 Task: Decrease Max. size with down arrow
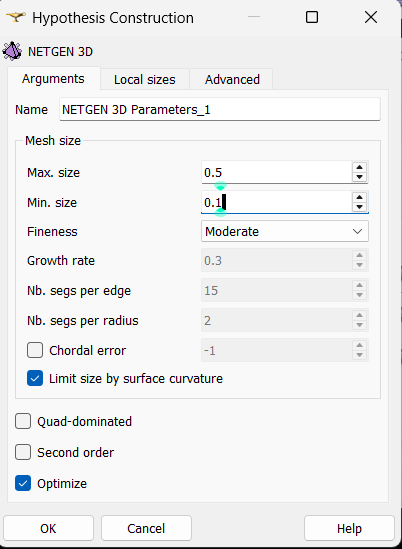tap(359, 177)
